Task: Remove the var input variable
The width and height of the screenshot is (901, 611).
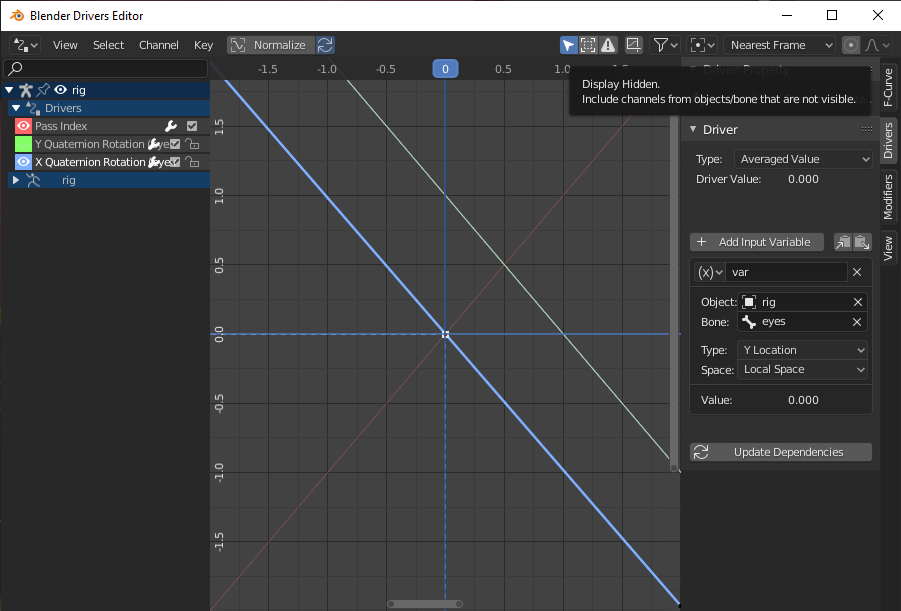Action: [857, 272]
